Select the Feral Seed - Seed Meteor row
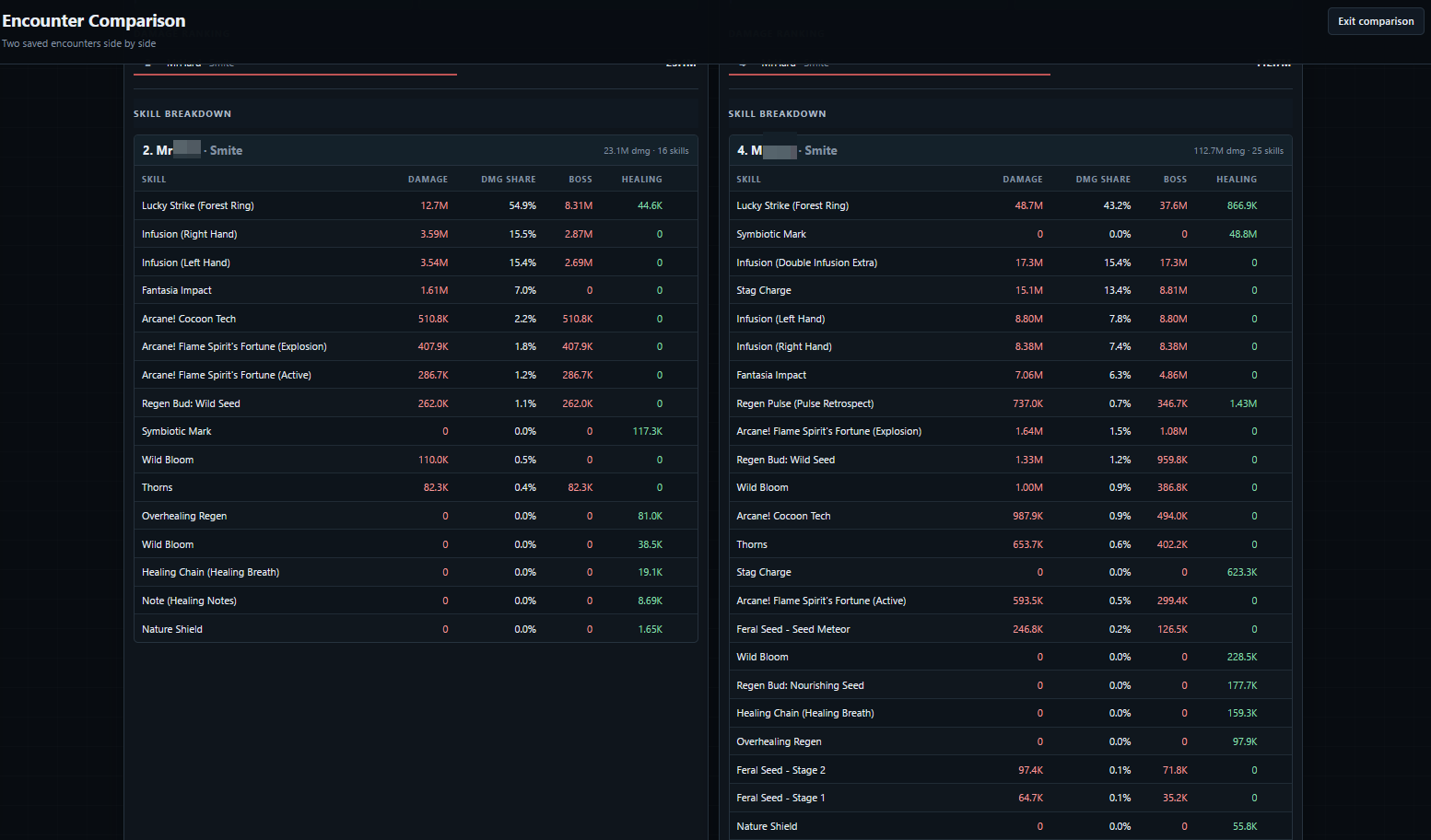 pos(1010,629)
